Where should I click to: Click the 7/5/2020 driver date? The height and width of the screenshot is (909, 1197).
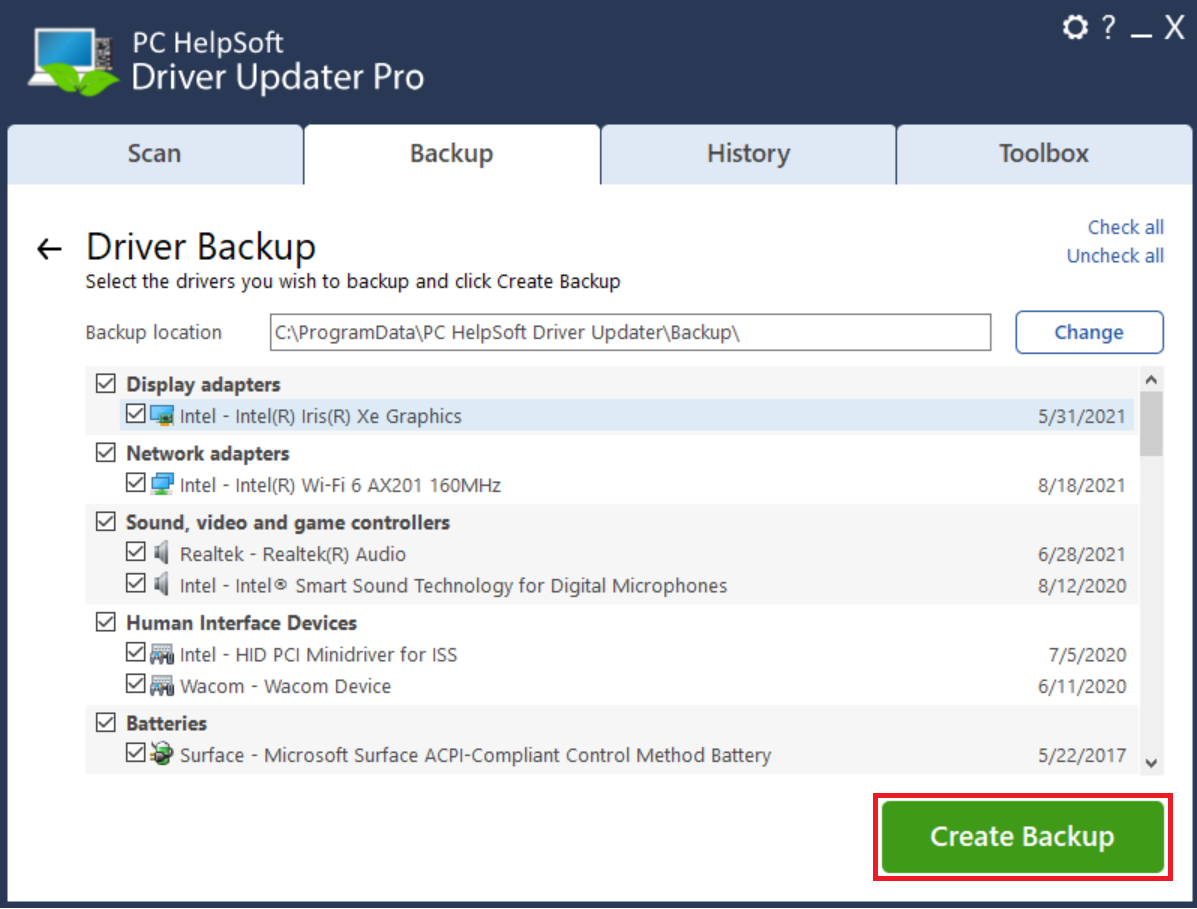[x=1087, y=655]
